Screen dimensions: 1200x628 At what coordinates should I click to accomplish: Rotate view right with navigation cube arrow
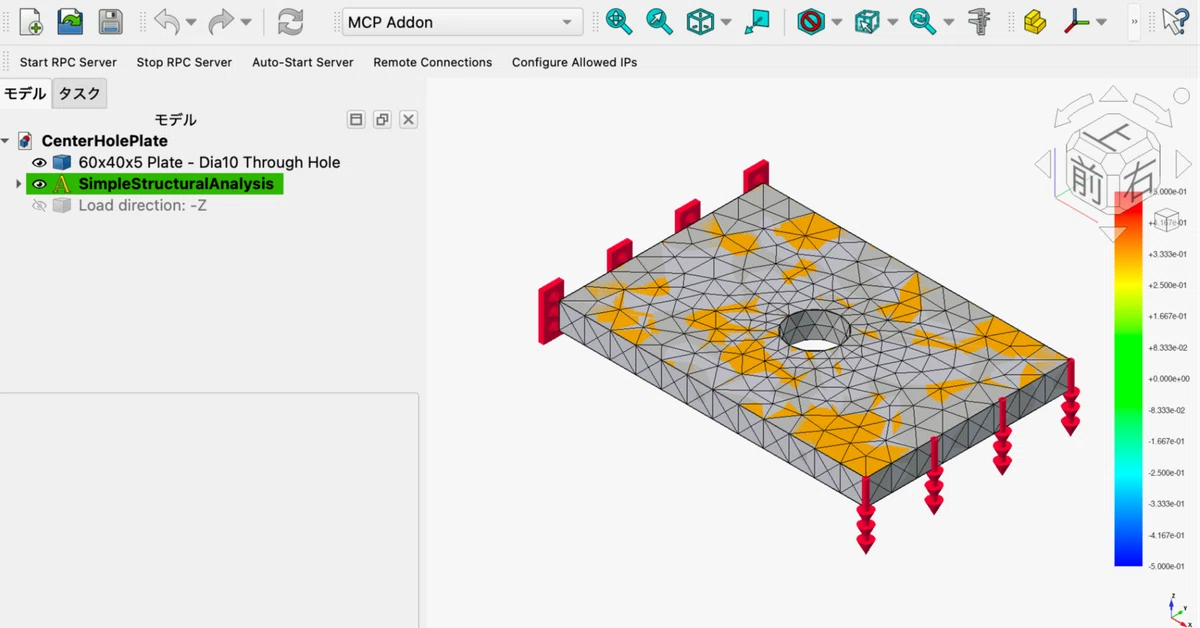(1183, 164)
